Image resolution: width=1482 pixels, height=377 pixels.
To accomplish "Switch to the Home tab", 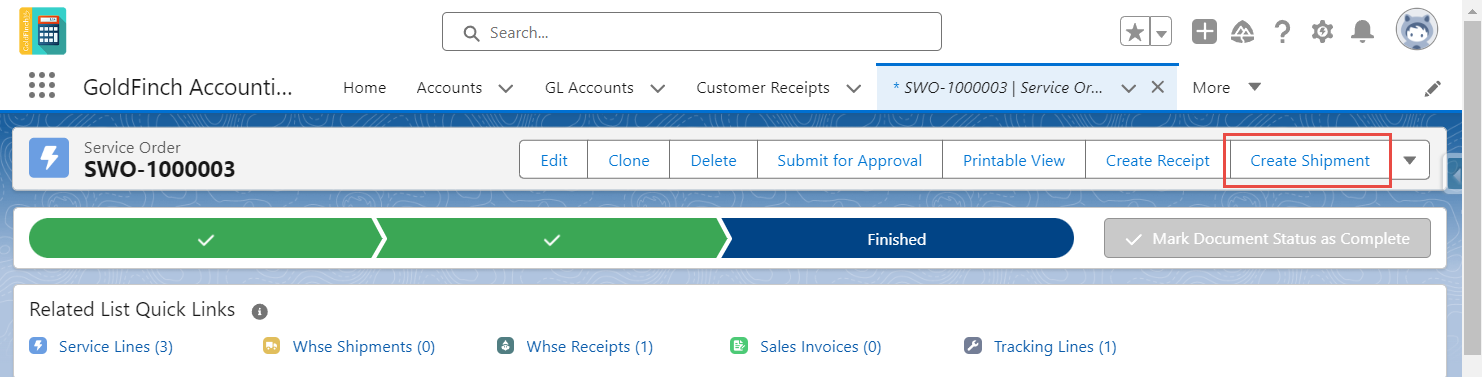I will [x=364, y=87].
